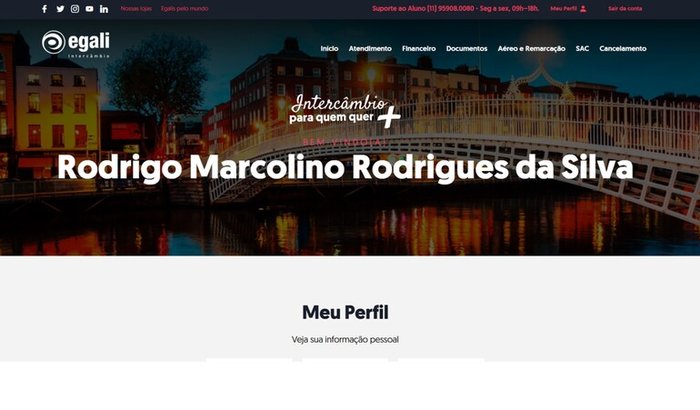Click the Intercâmbio para quem quer + banner
The height and width of the screenshot is (410, 700).
click(x=345, y=111)
